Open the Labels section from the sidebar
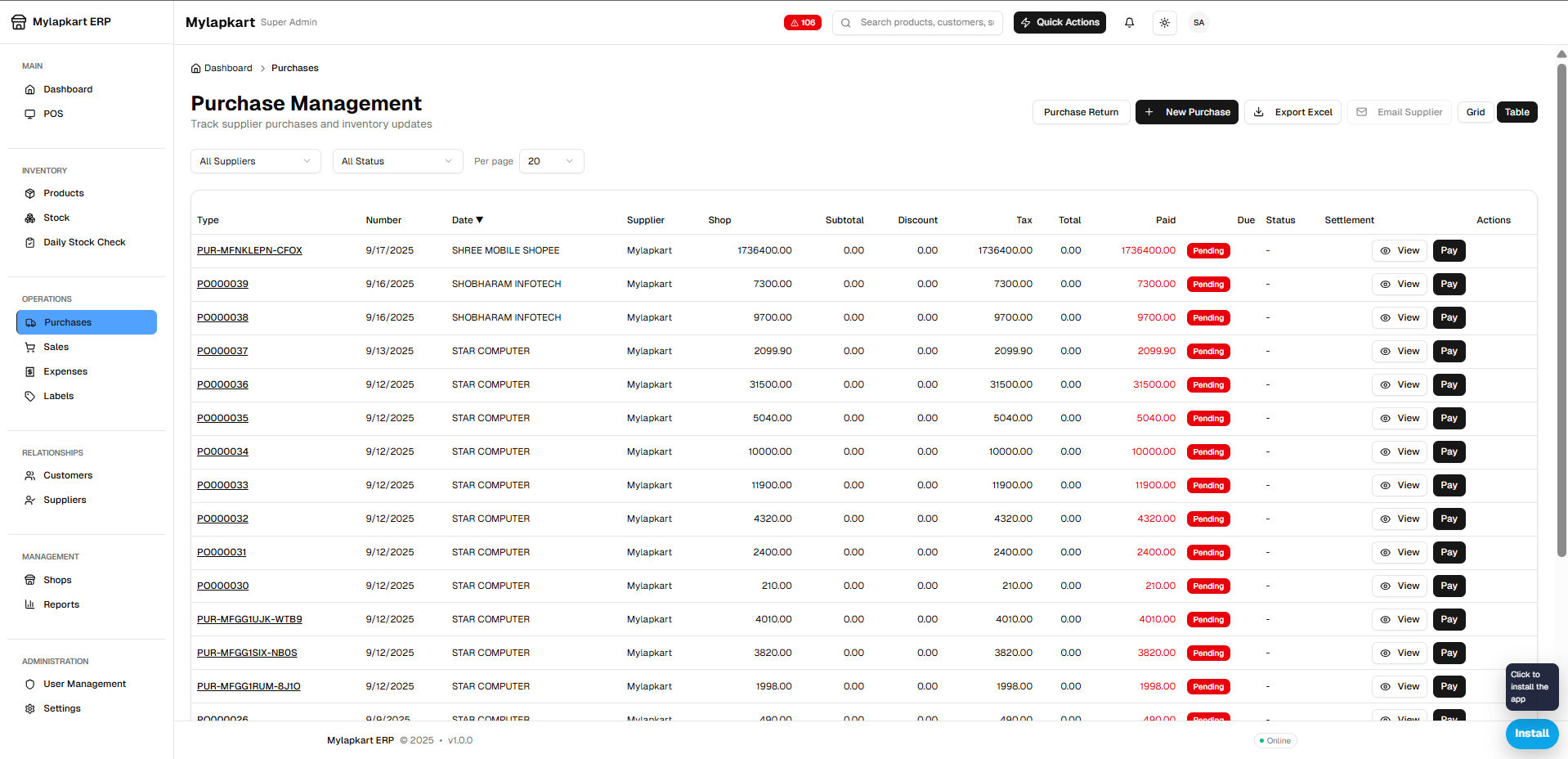Image resolution: width=1568 pixels, height=759 pixels. [59, 396]
